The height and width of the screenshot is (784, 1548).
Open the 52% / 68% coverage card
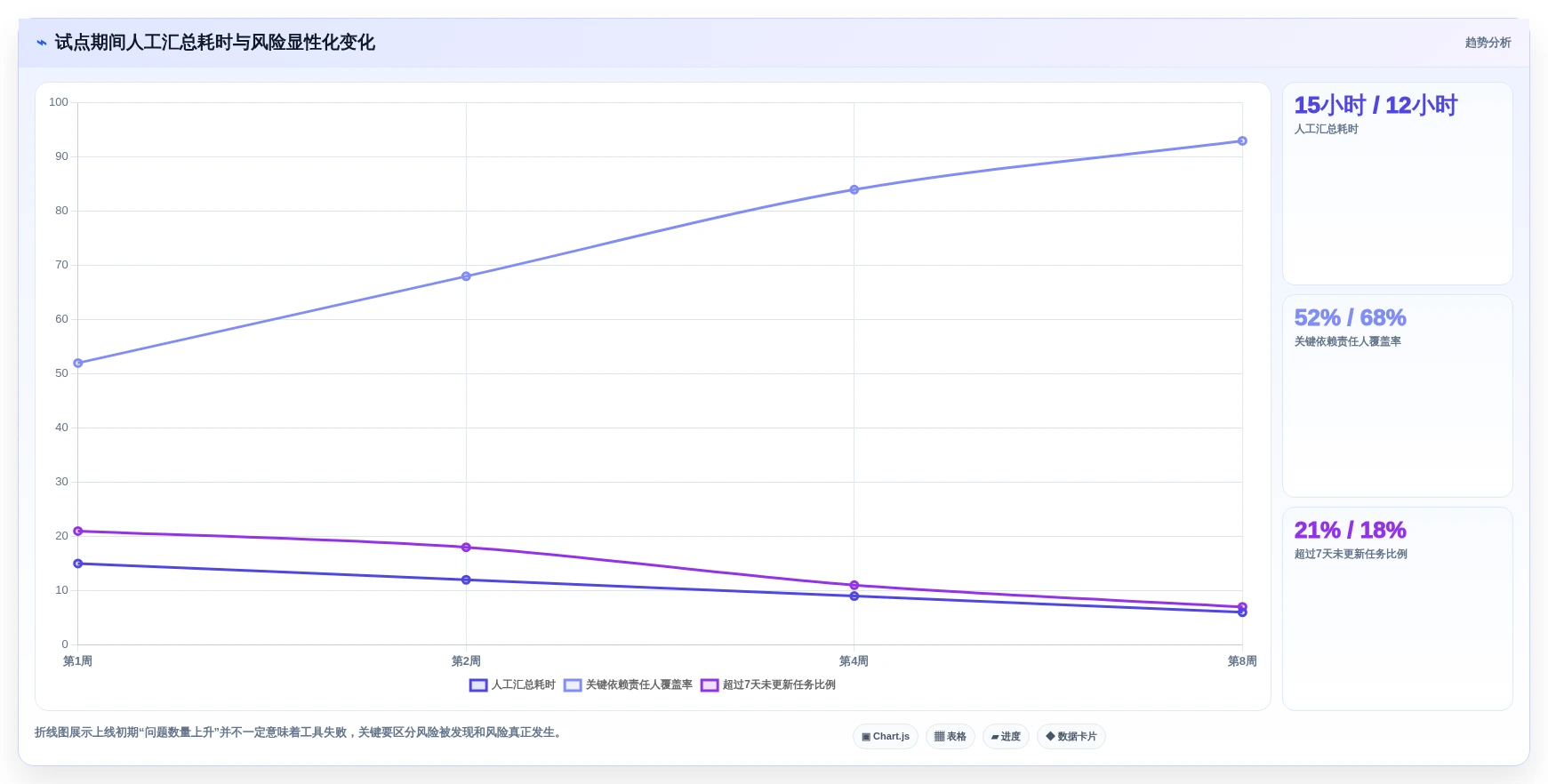tap(1398, 396)
